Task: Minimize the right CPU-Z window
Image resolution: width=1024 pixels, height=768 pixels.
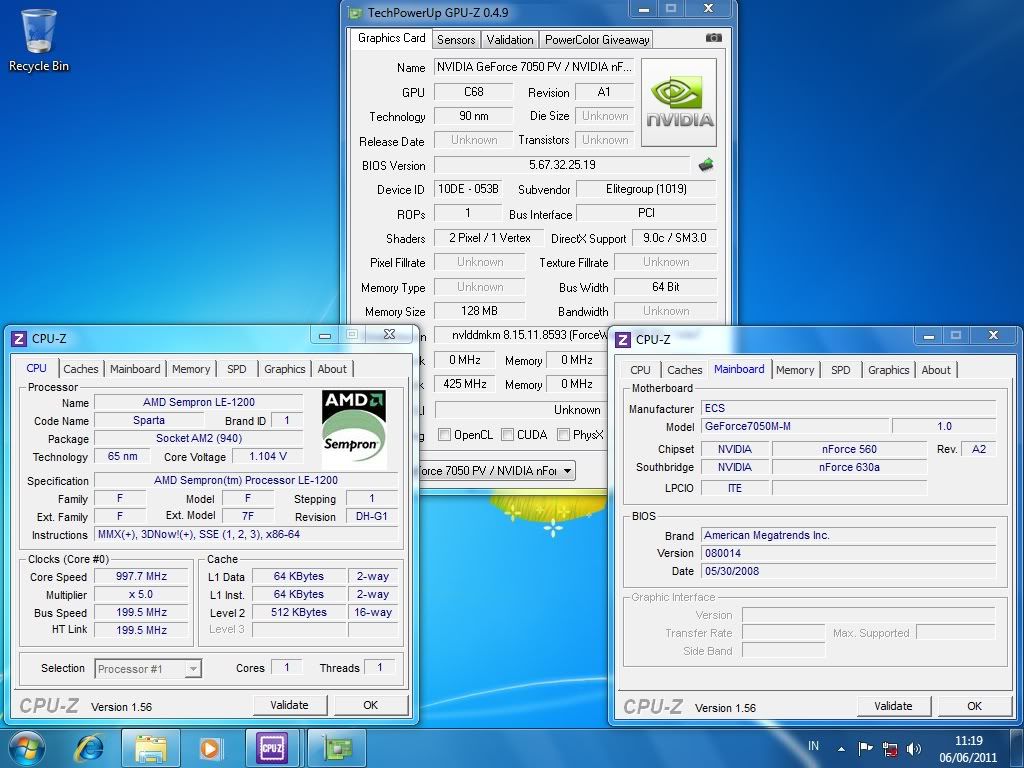Action: click(x=929, y=336)
